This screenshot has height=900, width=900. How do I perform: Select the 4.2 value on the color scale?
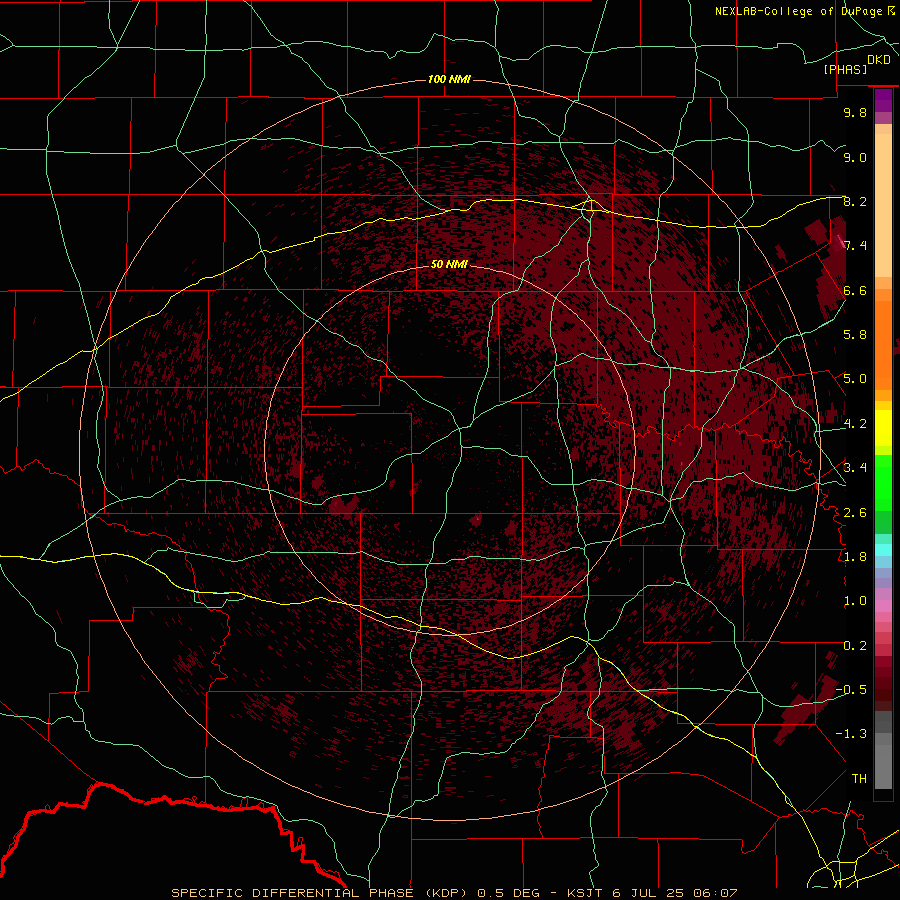tap(855, 424)
